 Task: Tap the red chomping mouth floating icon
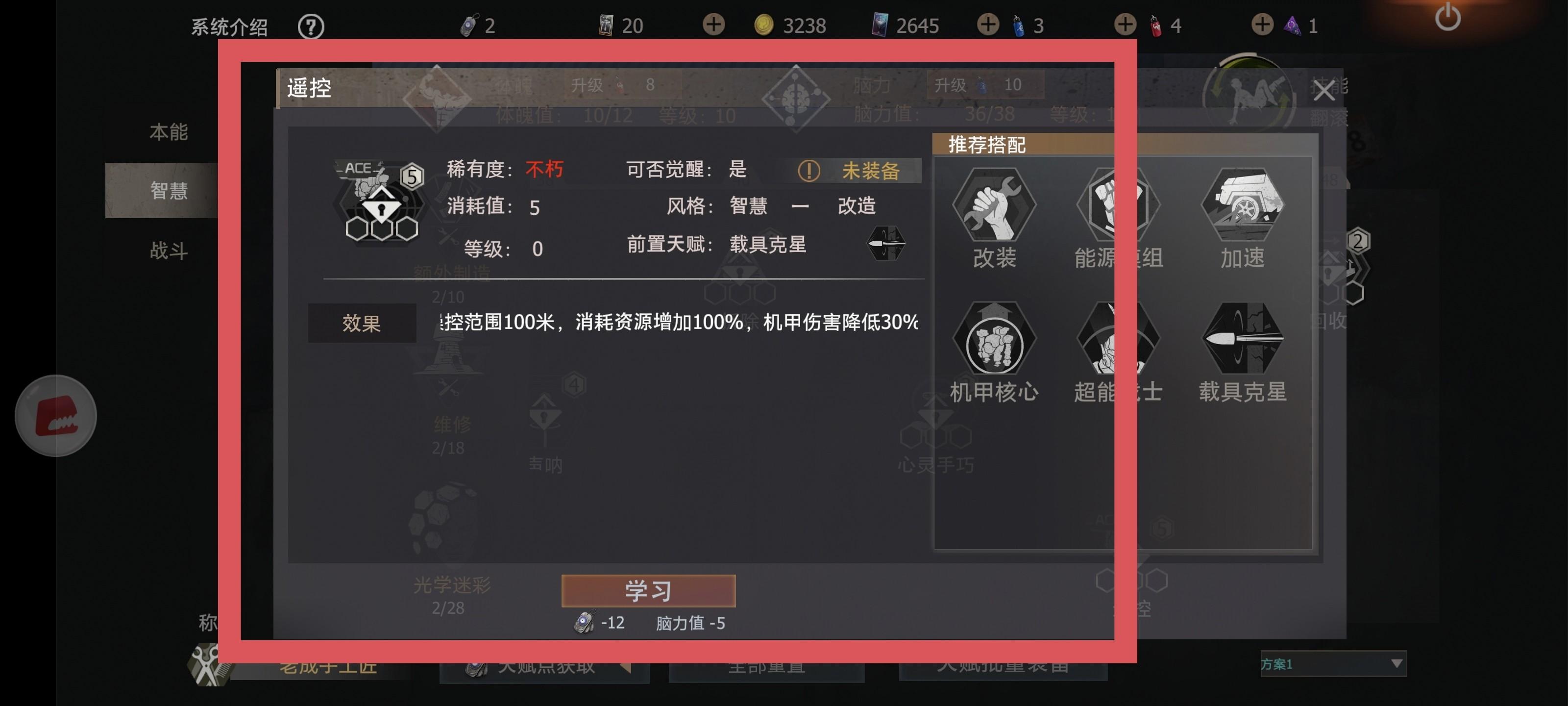pos(56,415)
